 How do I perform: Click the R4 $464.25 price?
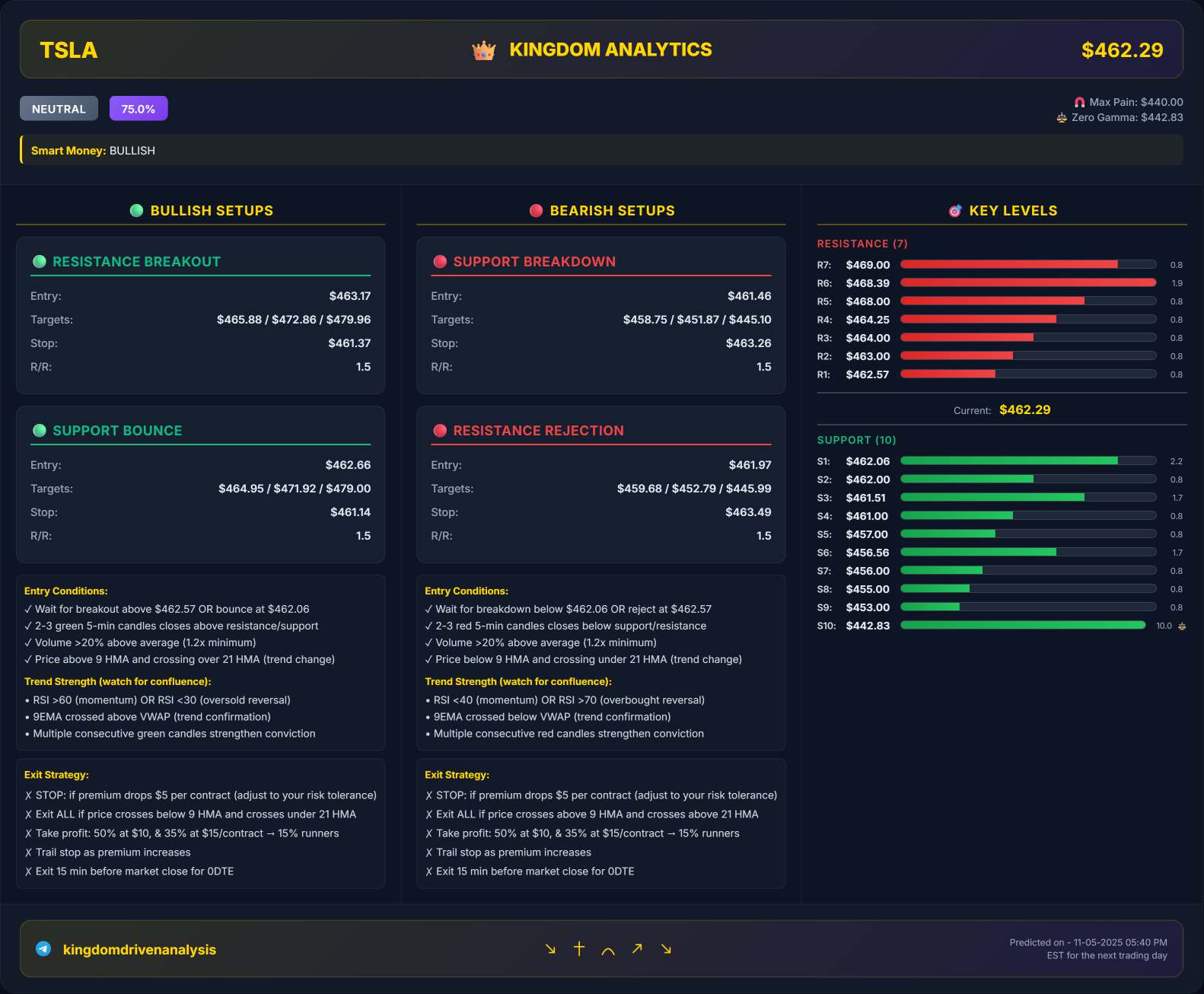click(x=868, y=320)
